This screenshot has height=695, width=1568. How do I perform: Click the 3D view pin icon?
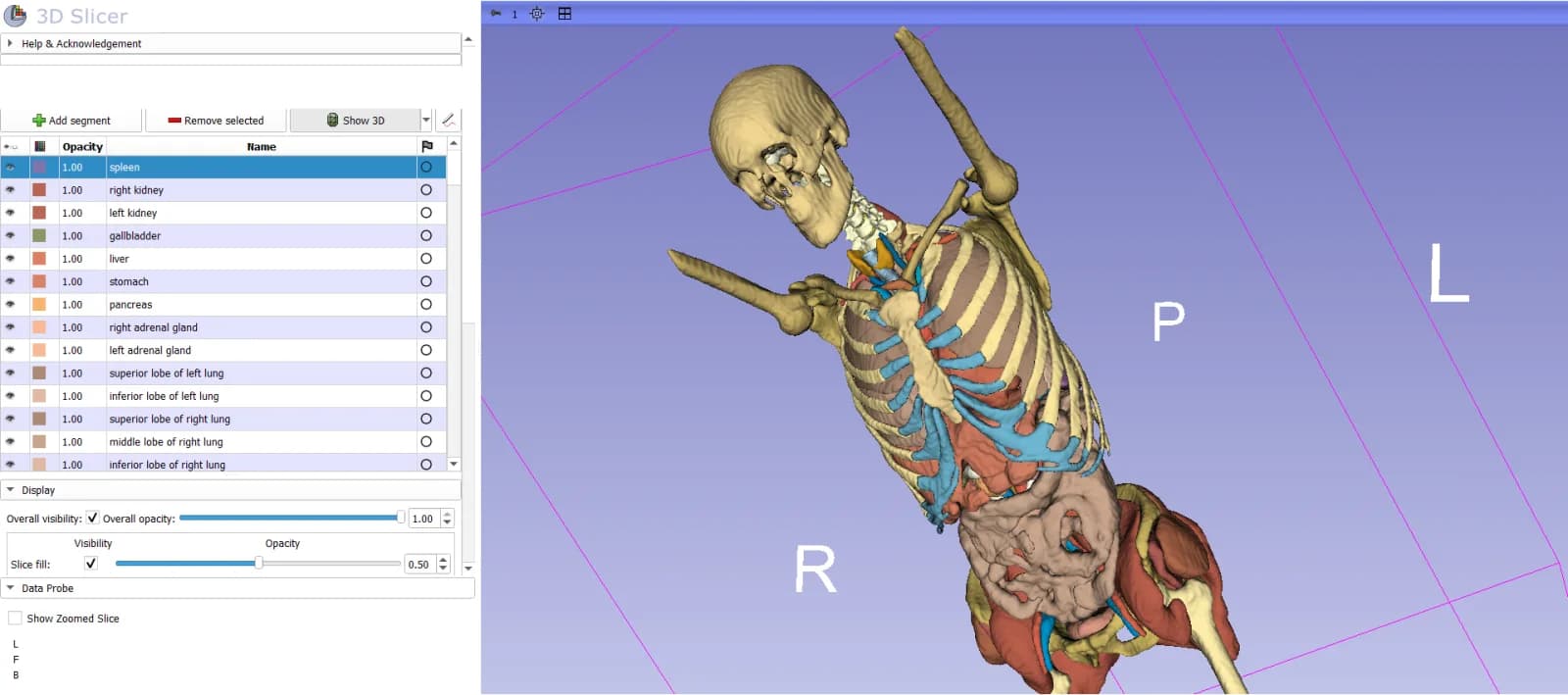tap(496, 14)
